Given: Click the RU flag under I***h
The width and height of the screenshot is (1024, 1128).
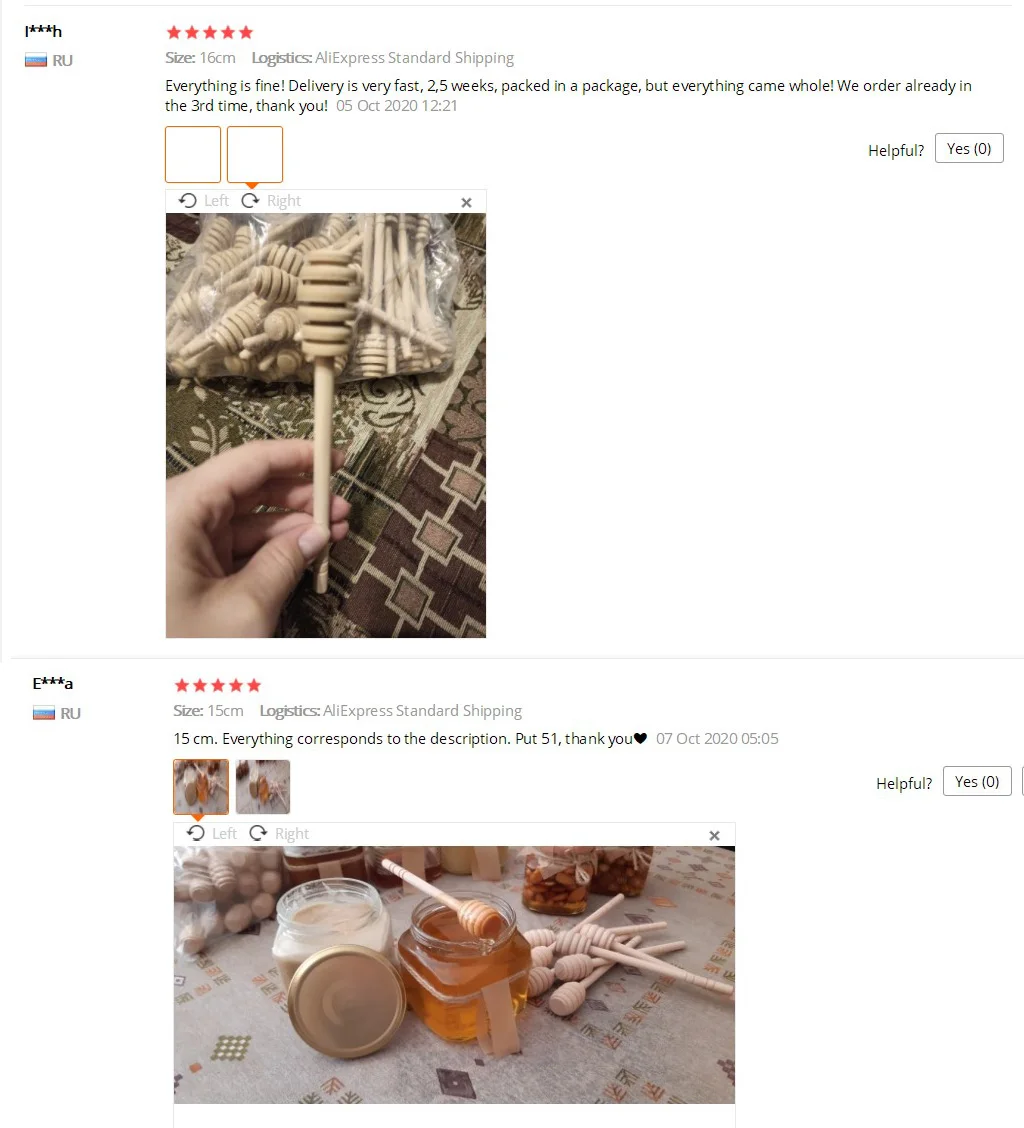Looking at the screenshot, I should point(36,60).
